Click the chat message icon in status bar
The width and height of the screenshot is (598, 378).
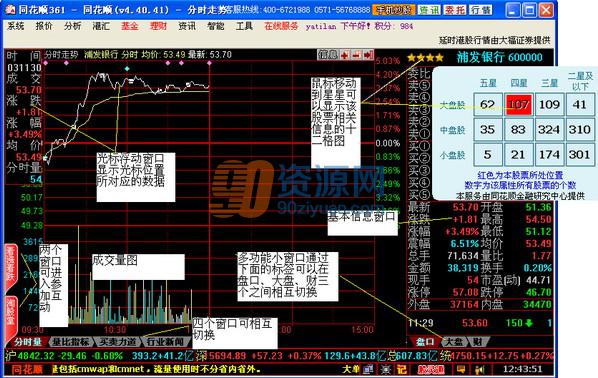pyautogui.click(x=461, y=369)
